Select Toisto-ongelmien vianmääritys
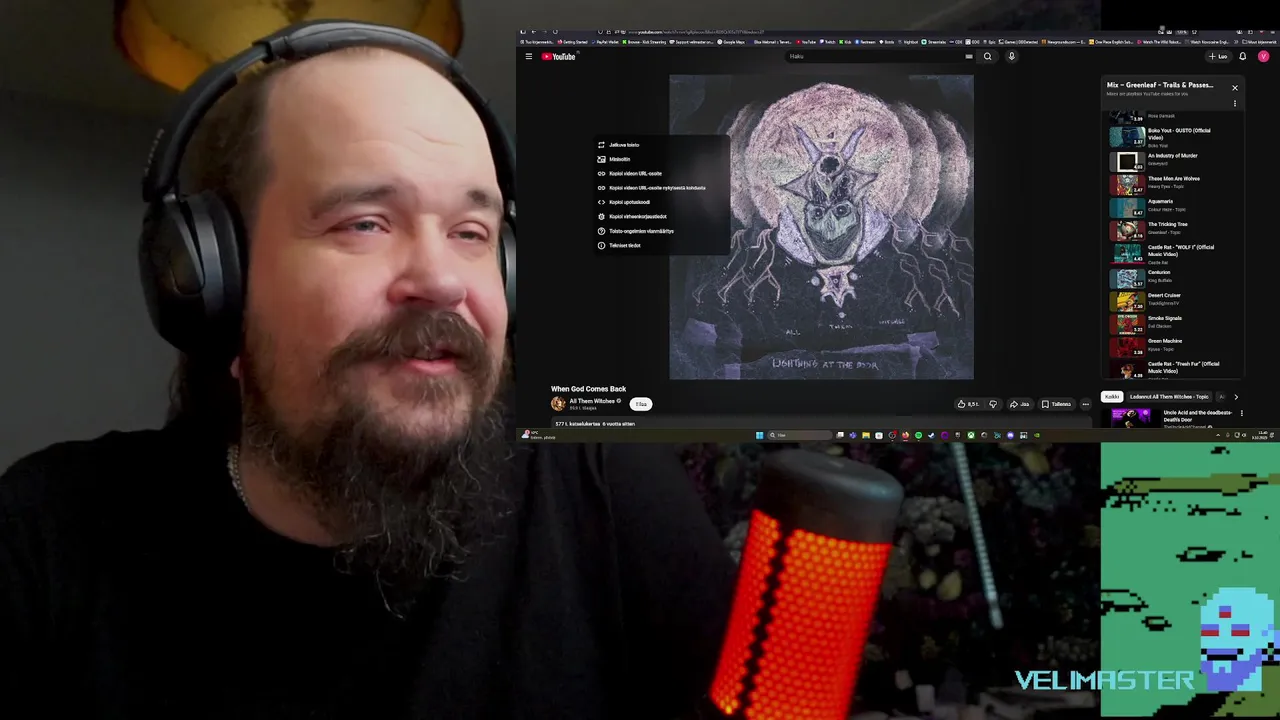This screenshot has width=1280, height=720. click(x=660, y=231)
